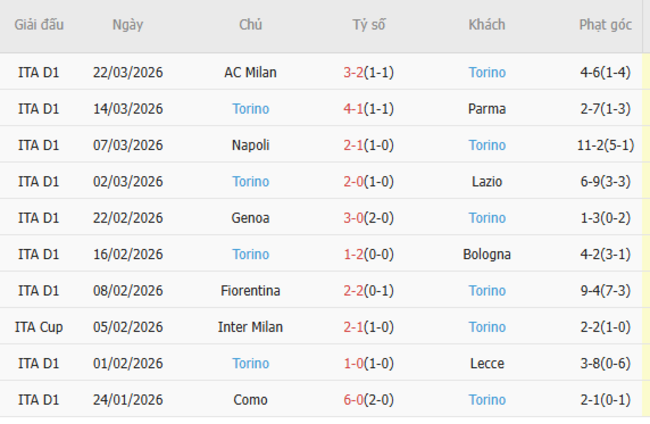Click the Torino home link against Lecce
650x424 pixels.
[250, 364]
